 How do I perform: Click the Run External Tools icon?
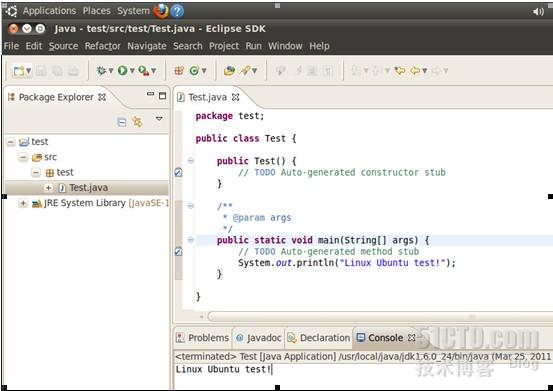pyautogui.click(x=144, y=71)
